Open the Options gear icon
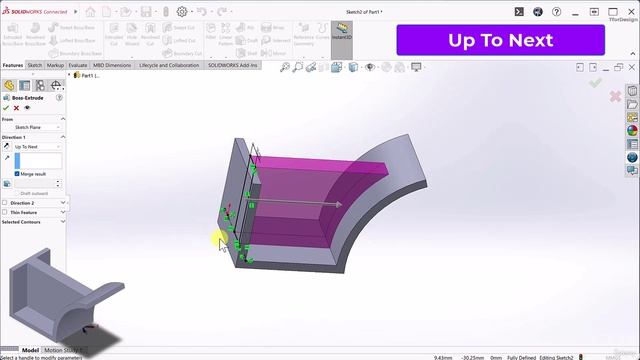 tap(182, 12)
